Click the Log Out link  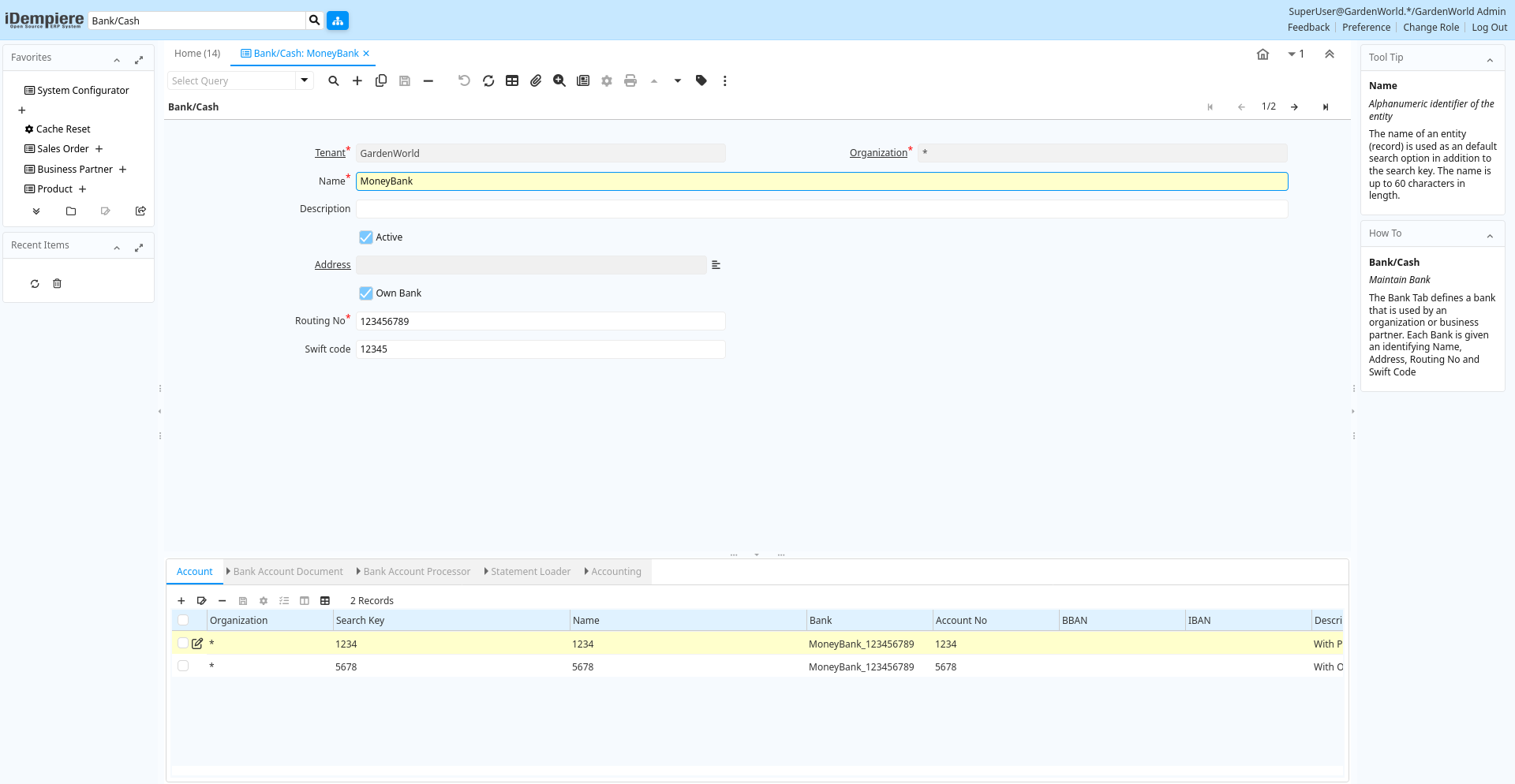point(1489,28)
